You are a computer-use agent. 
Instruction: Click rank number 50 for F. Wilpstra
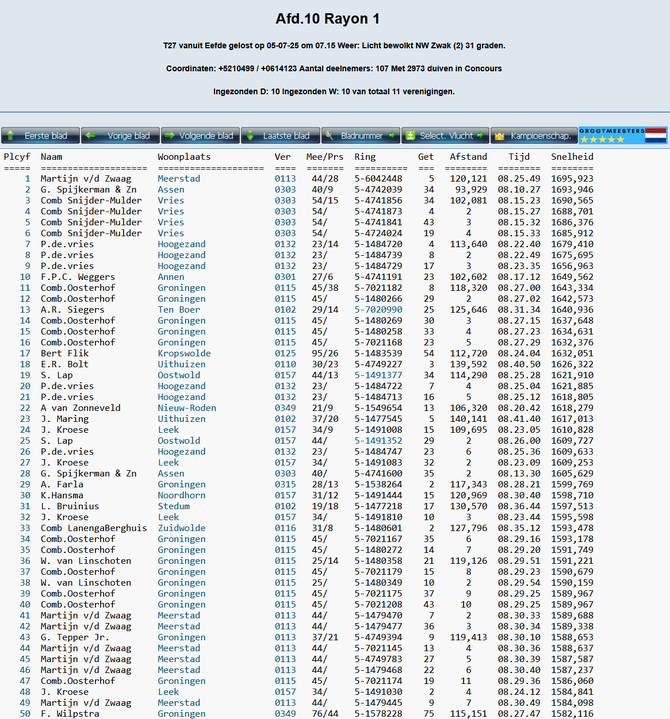pos(25,714)
